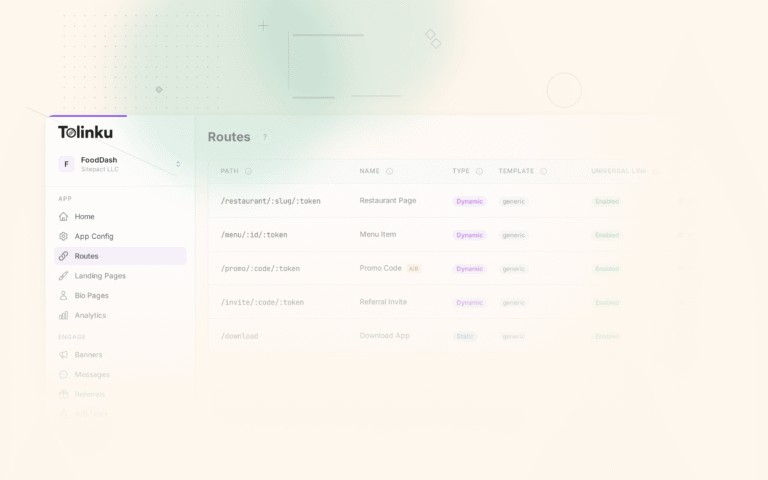768x480 pixels.
Task: Open the /promo/:code/:token route
Action: click(260, 269)
